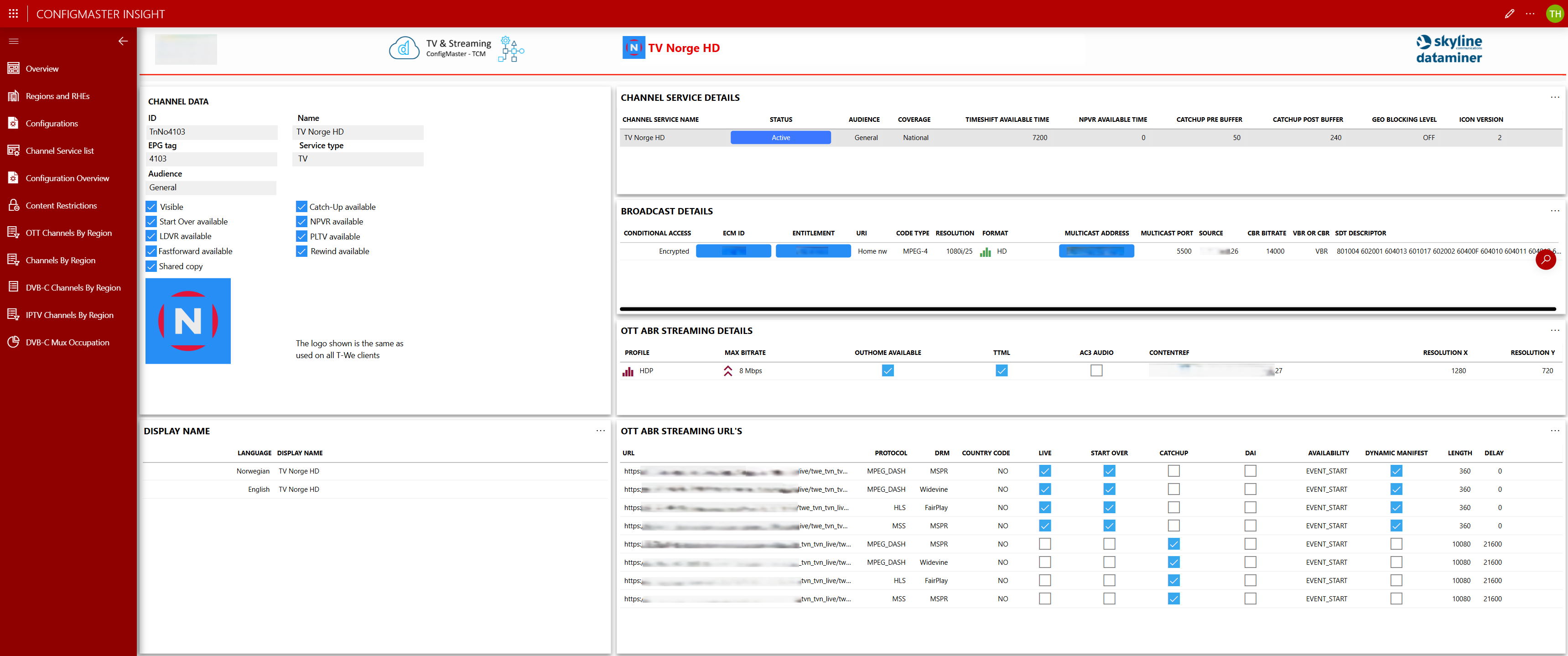The width and height of the screenshot is (1568, 656).
Task: Click the OTT Channels By Region icon
Action: tap(13, 233)
